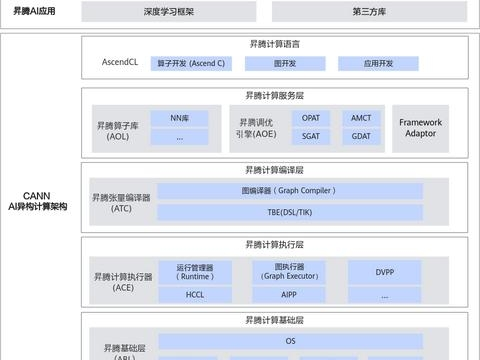This screenshot has height=360, width=480.
Task: Click the 昇腾AI应用 label
Action: [34, 11]
